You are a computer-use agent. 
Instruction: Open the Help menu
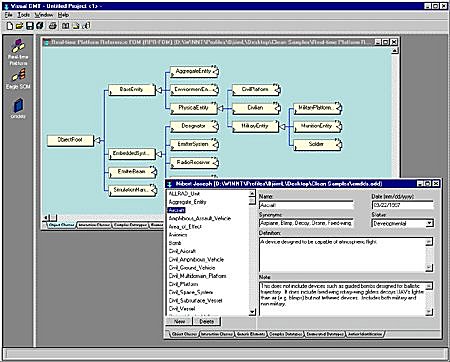pos(63,15)
